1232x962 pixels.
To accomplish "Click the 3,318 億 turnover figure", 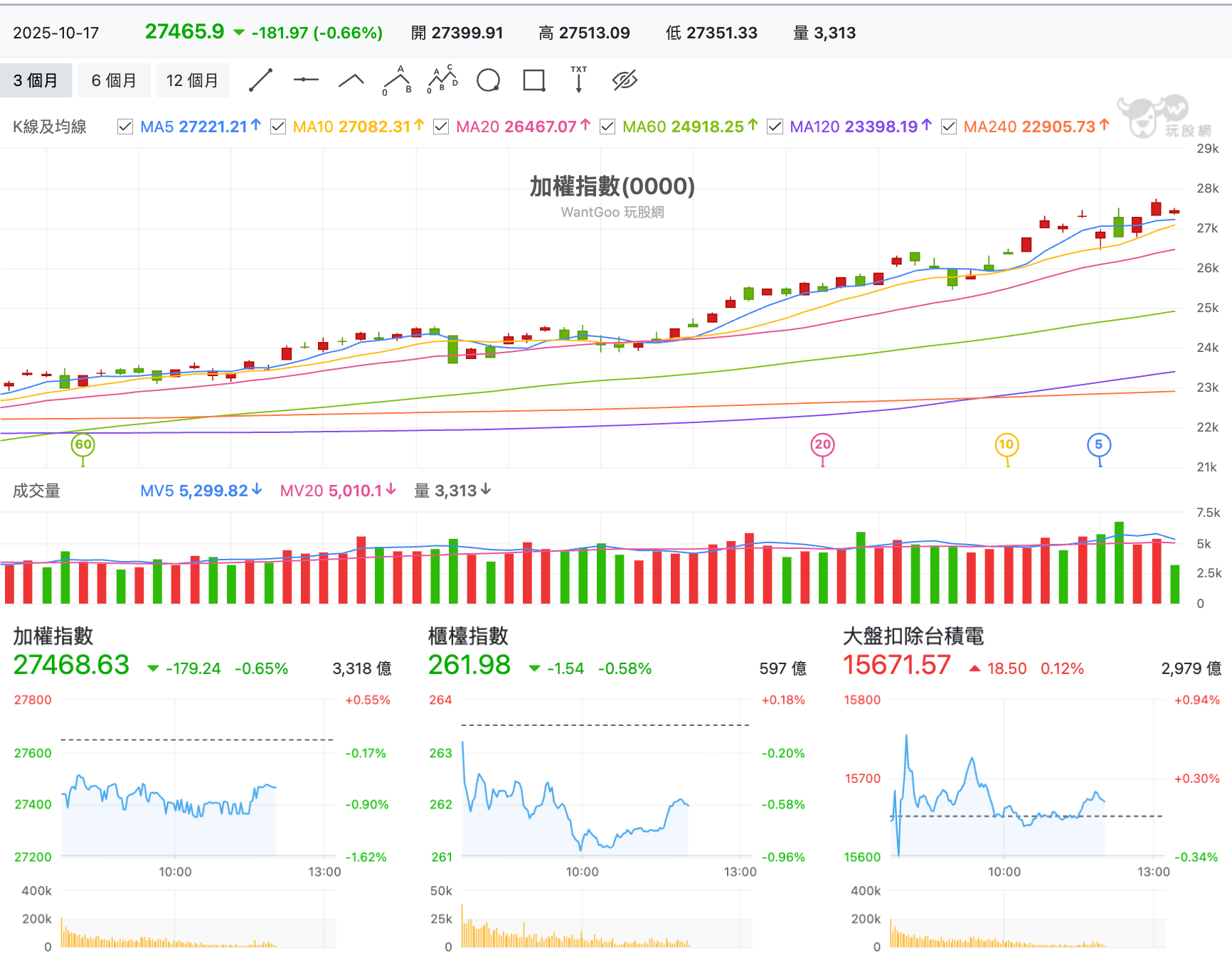I will 362,668.
